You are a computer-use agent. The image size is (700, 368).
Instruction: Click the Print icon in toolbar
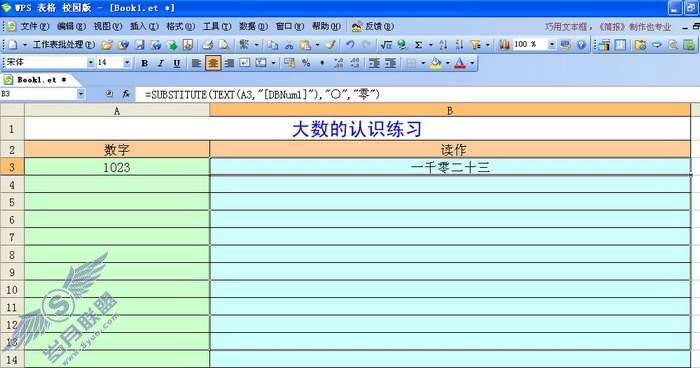(207, 45)
